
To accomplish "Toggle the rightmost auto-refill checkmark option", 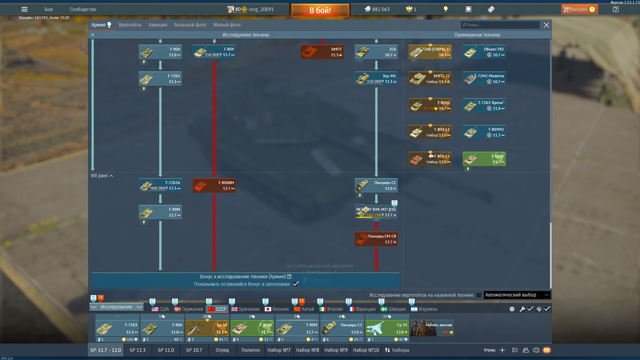I will pyautogui.click(x=547, y=309).
